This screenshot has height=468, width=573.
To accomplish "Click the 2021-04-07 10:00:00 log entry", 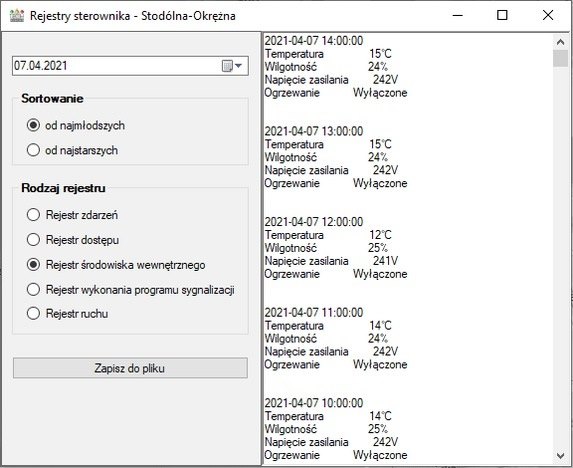I will click(314, 403).
